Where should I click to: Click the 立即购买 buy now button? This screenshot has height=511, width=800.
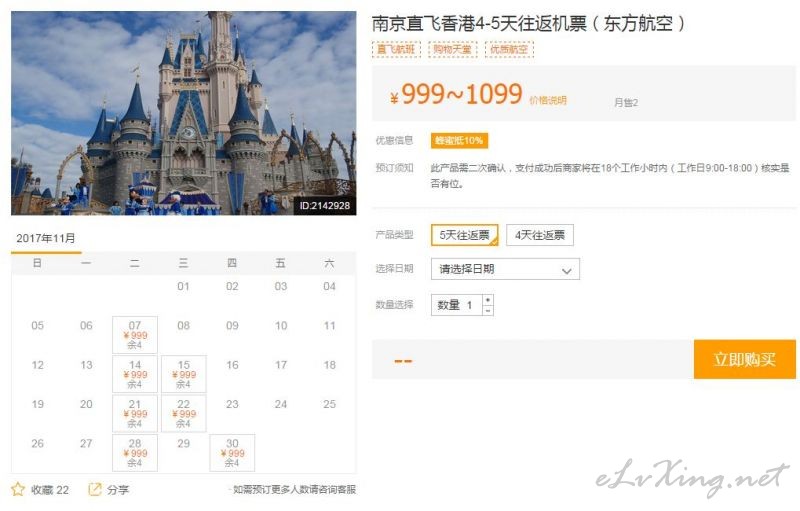(x=744, y=359)
